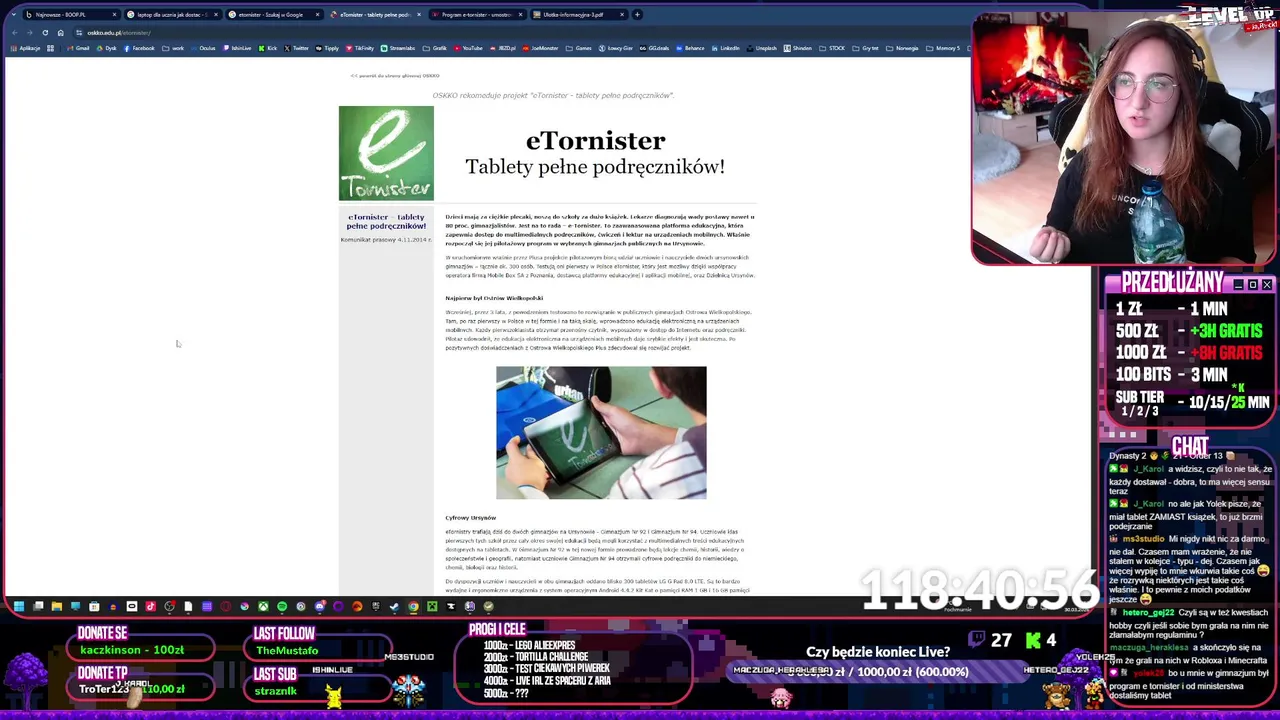This screenshot has height=720, width=1280.
Task: Open Spotify from the taskbar
Action: (x=282, y=606)
